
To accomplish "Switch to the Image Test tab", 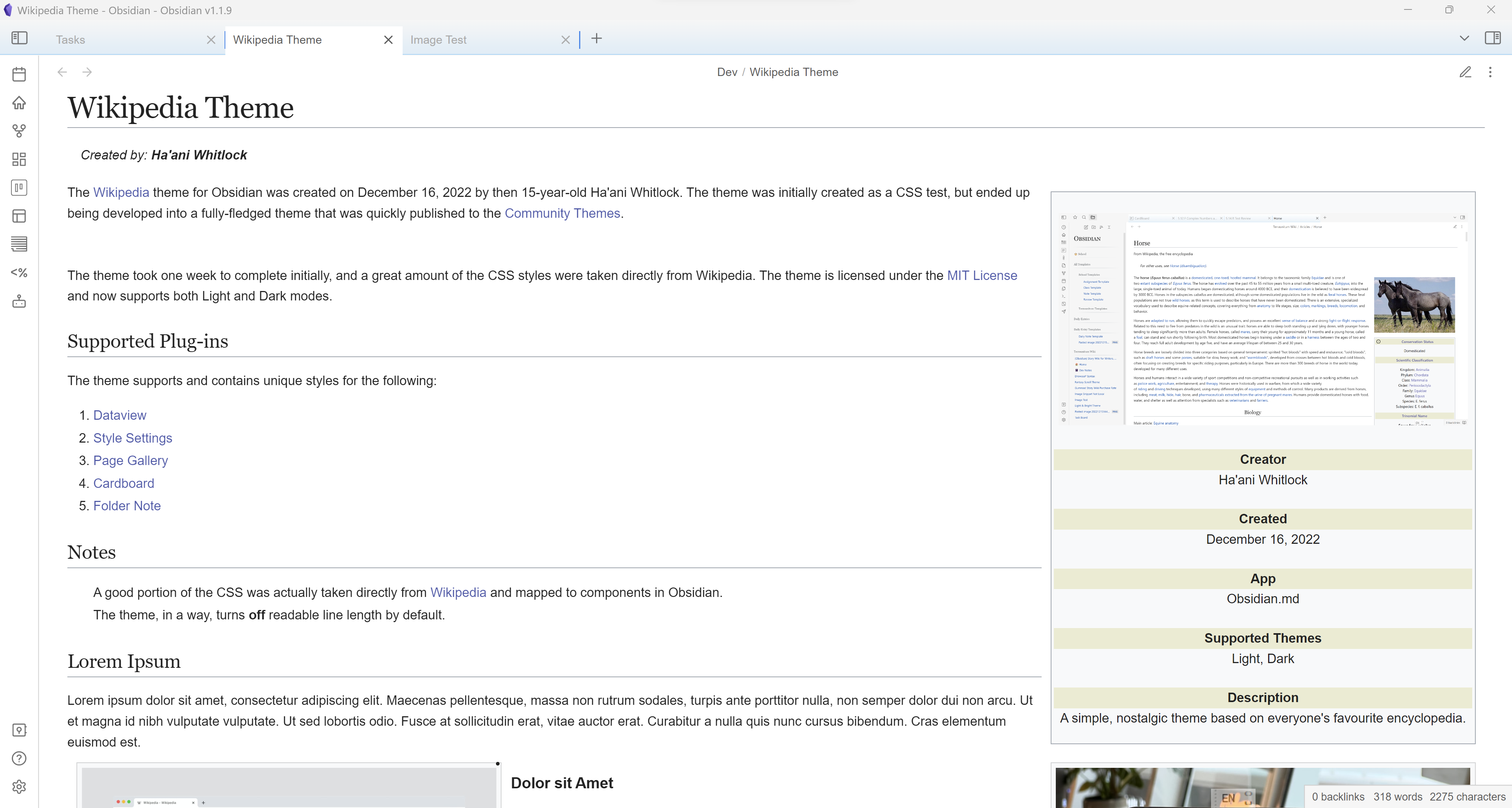I will [438, 40].
